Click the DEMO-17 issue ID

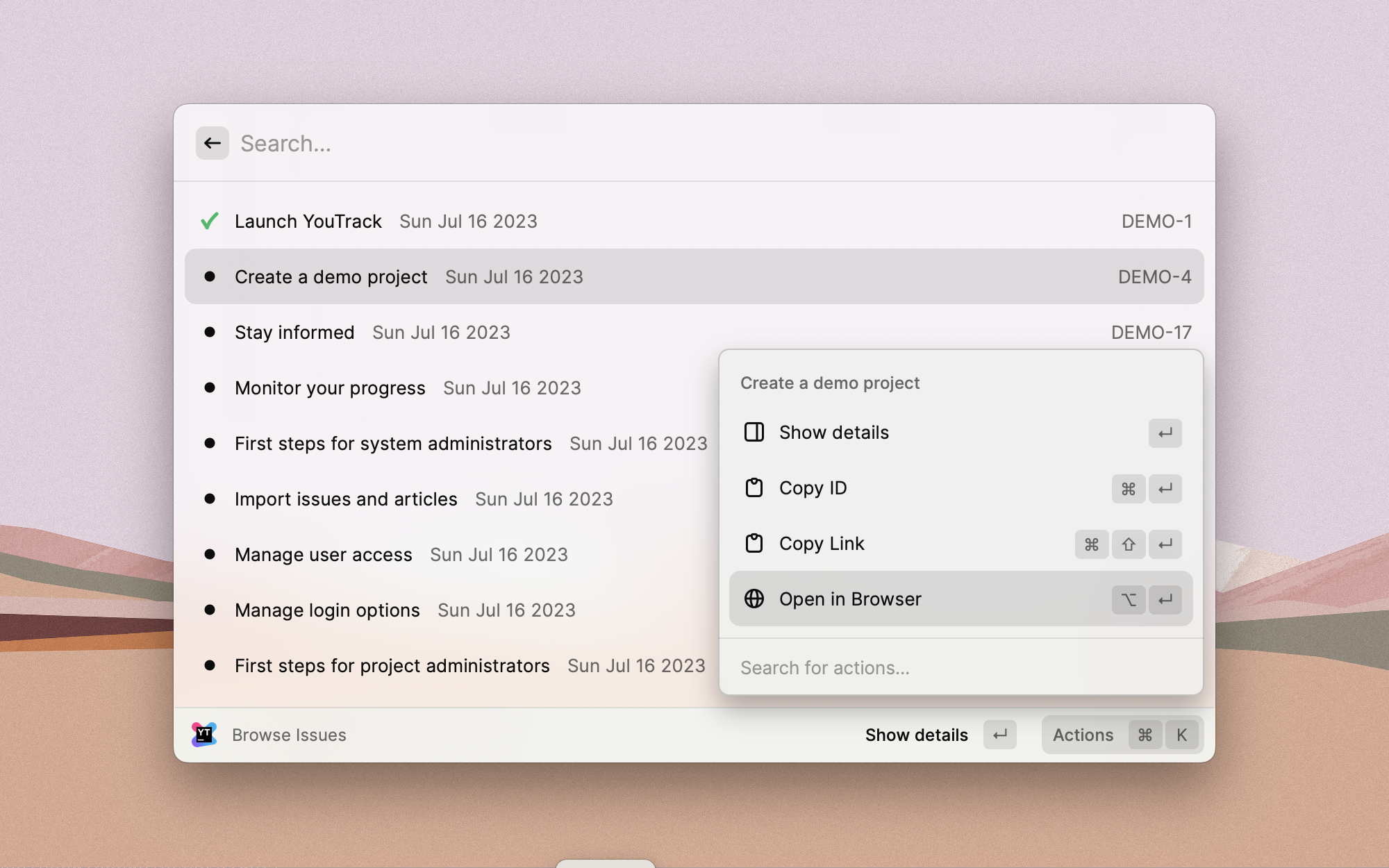point(1151,332)
